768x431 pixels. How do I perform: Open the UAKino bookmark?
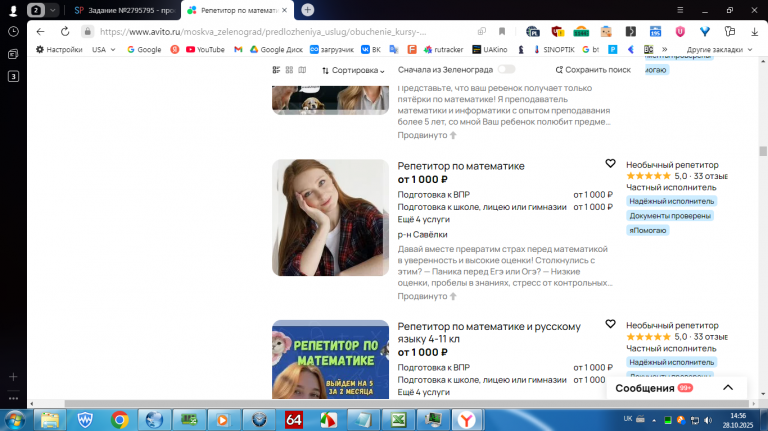coord(490,49)
